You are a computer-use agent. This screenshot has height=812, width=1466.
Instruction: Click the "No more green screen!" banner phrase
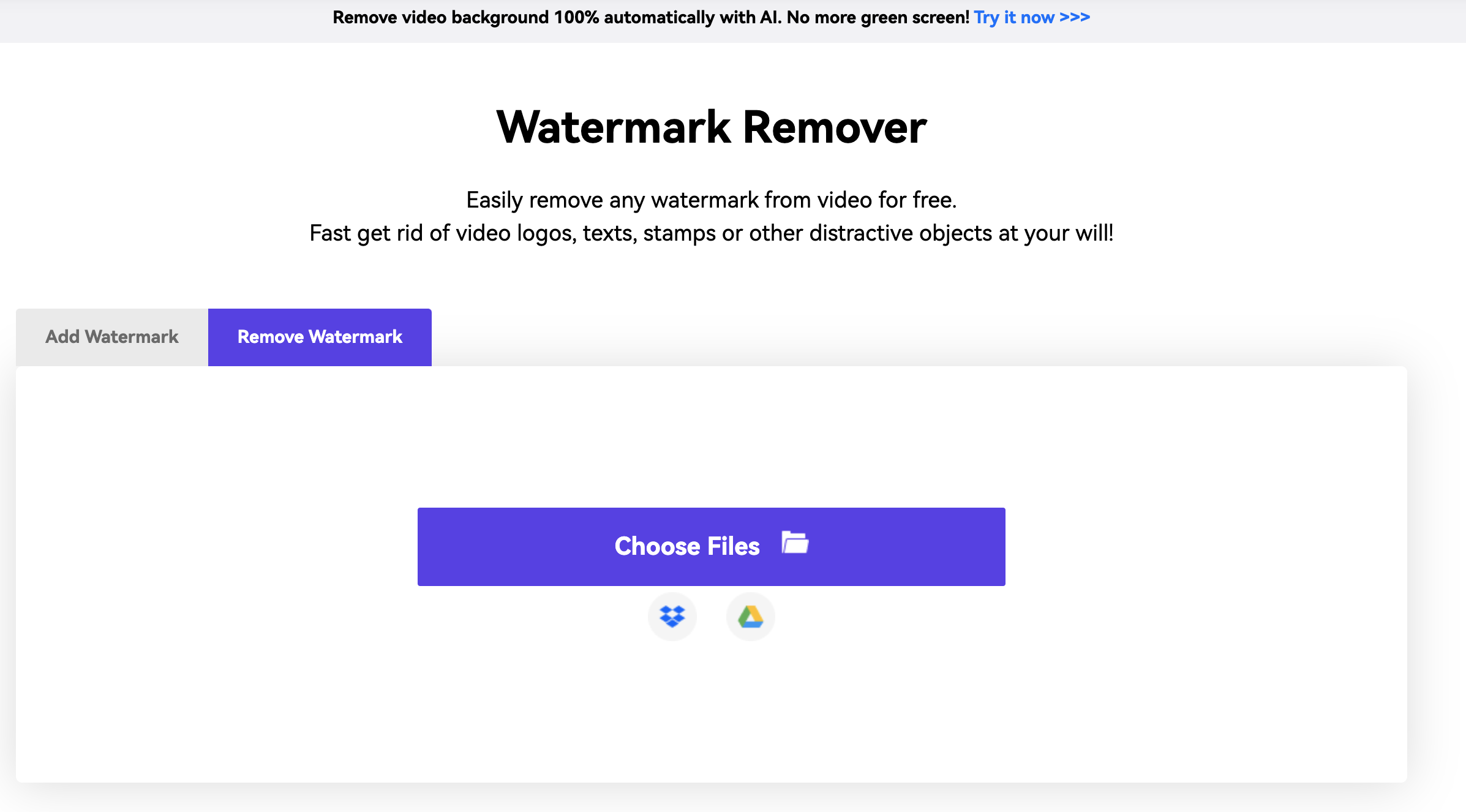tap(878, 17)
